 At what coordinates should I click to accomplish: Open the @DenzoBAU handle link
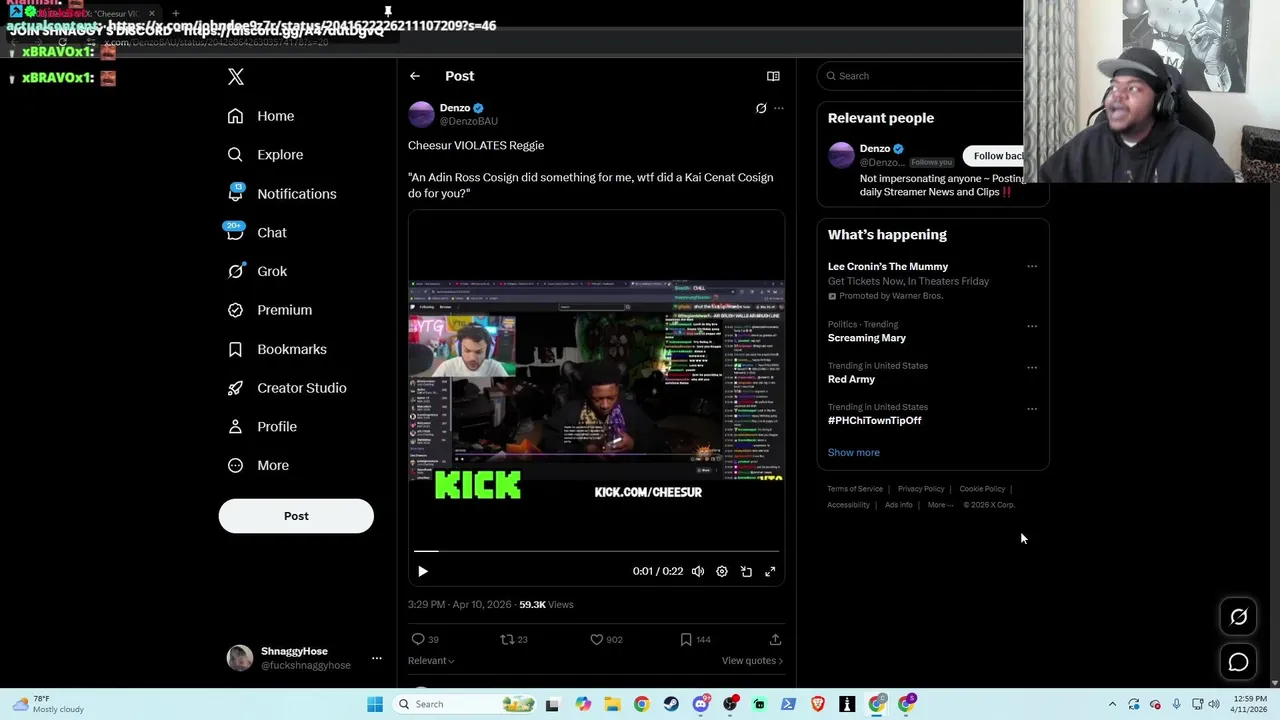(469, 121)
